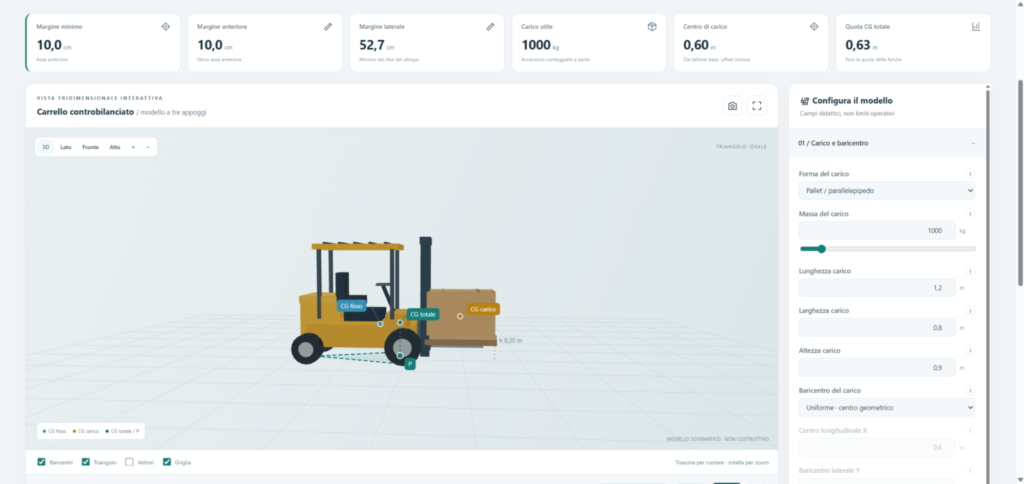This screenshot has height=484, width=1024.
Task: Click the P marker in the 3D scene
Action: click(410, 364)
